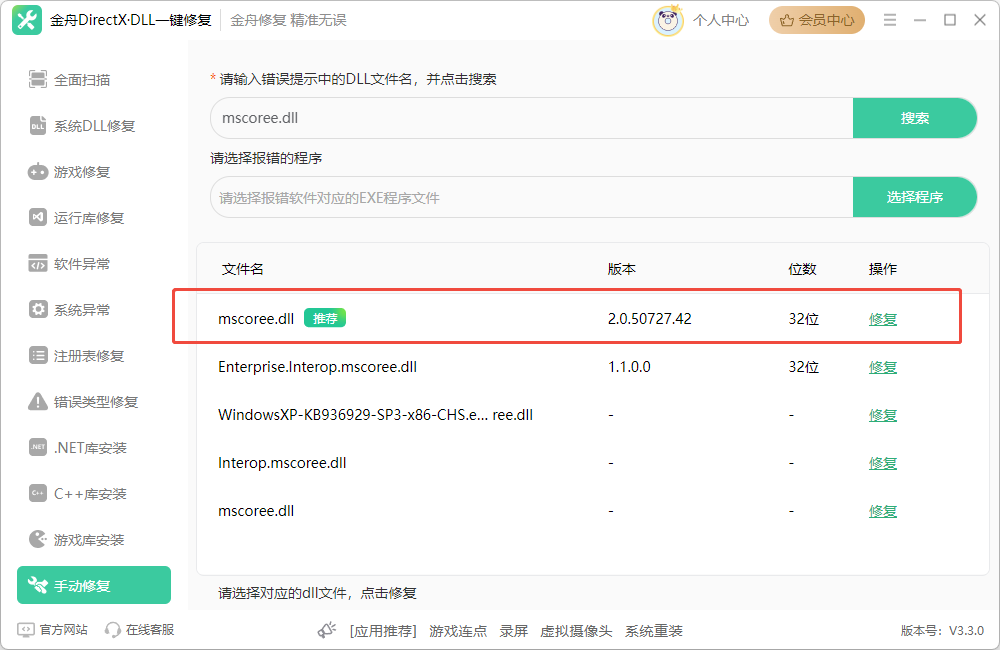Select file name Enterprise.Interop.mscoree.dll

[318, 367]
